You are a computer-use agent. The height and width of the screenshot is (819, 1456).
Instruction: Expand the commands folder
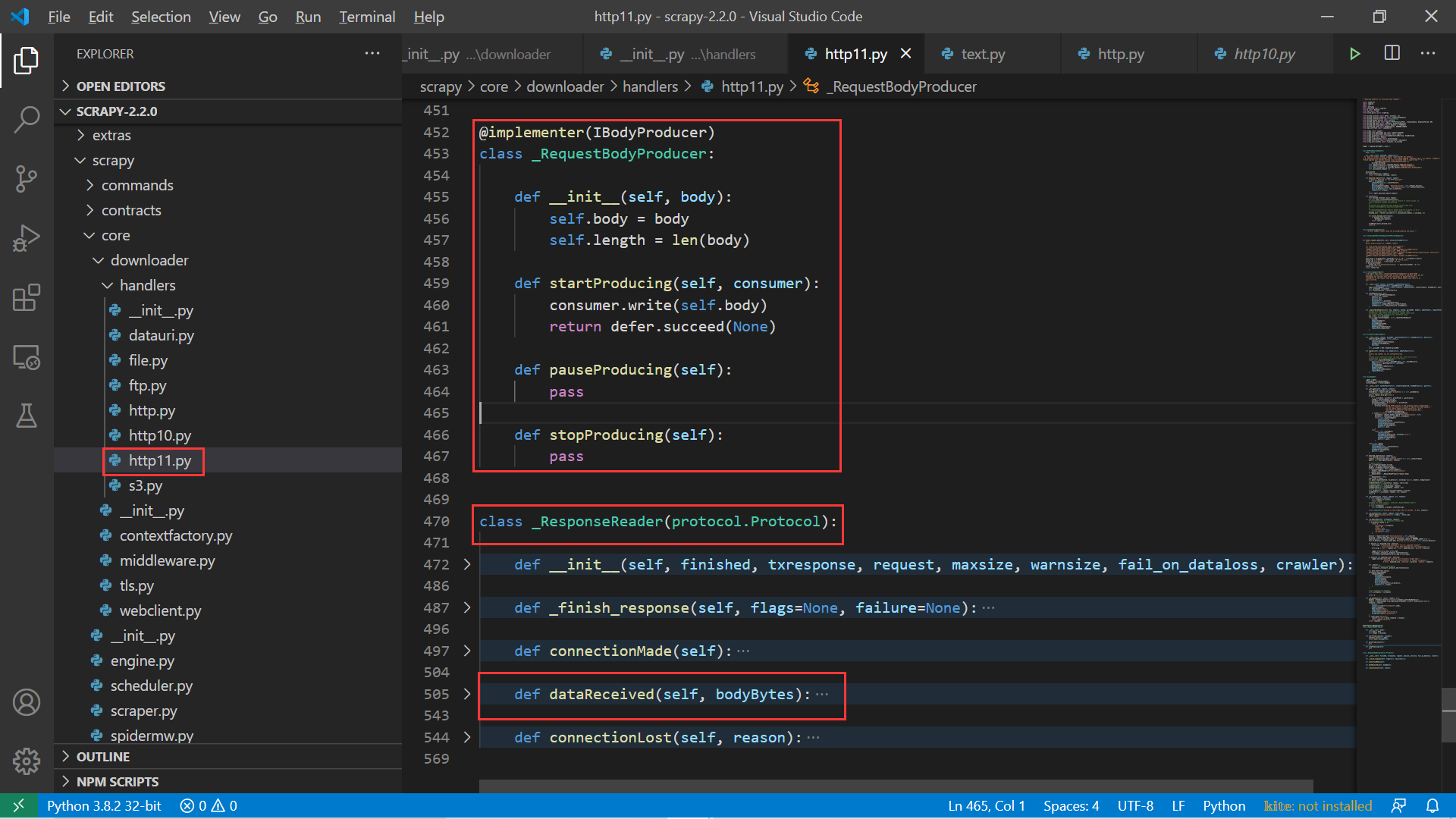click(227, 185)
